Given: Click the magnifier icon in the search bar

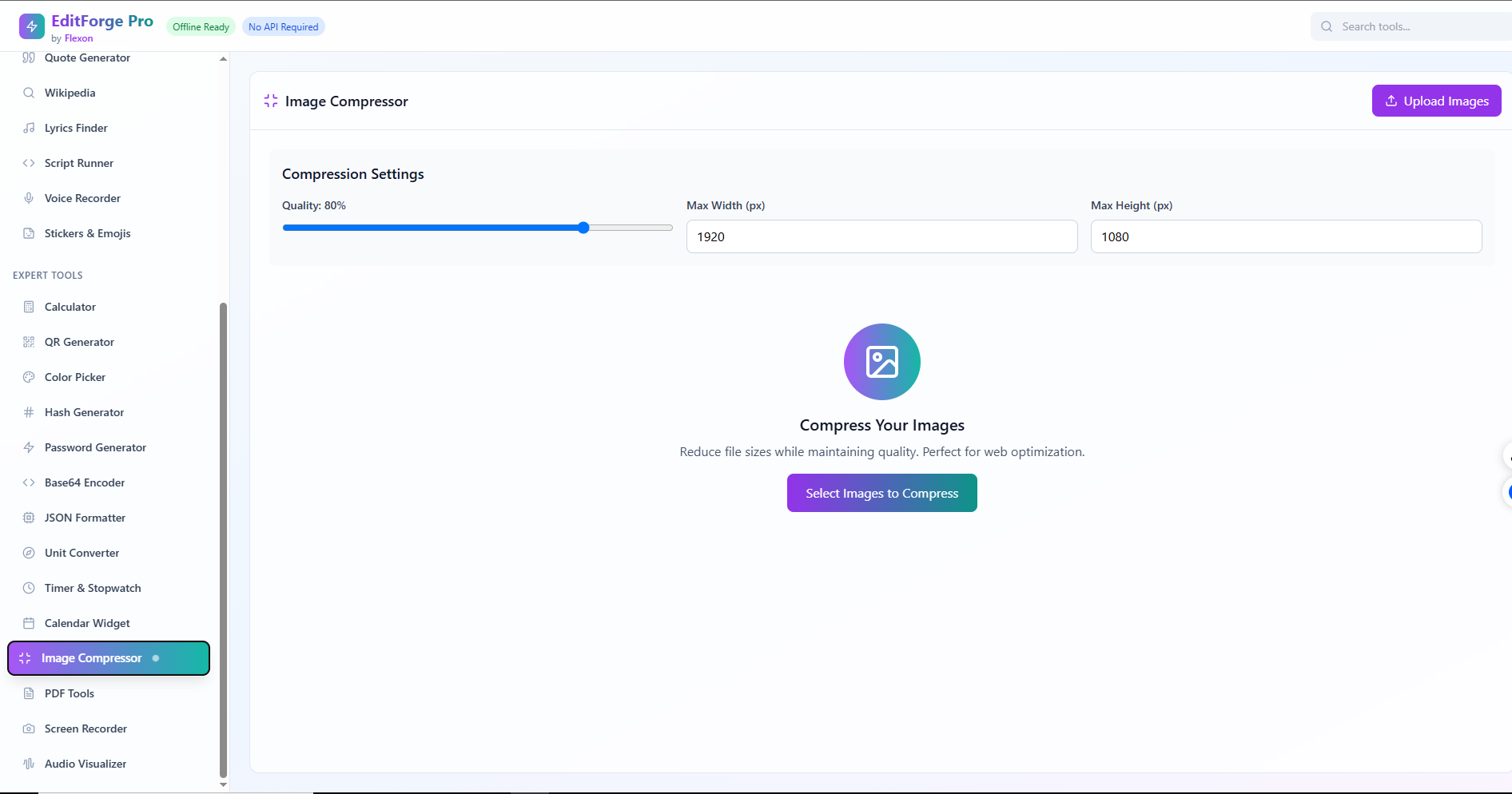Looking at the screenshot, I should point(1327,26).
